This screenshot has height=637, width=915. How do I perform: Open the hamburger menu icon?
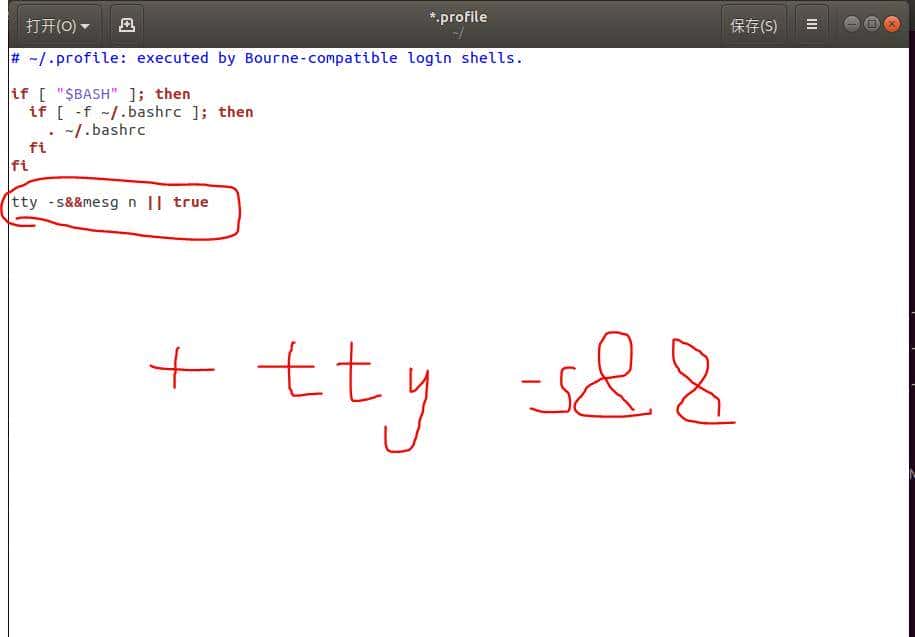click(x=811, y=25)
